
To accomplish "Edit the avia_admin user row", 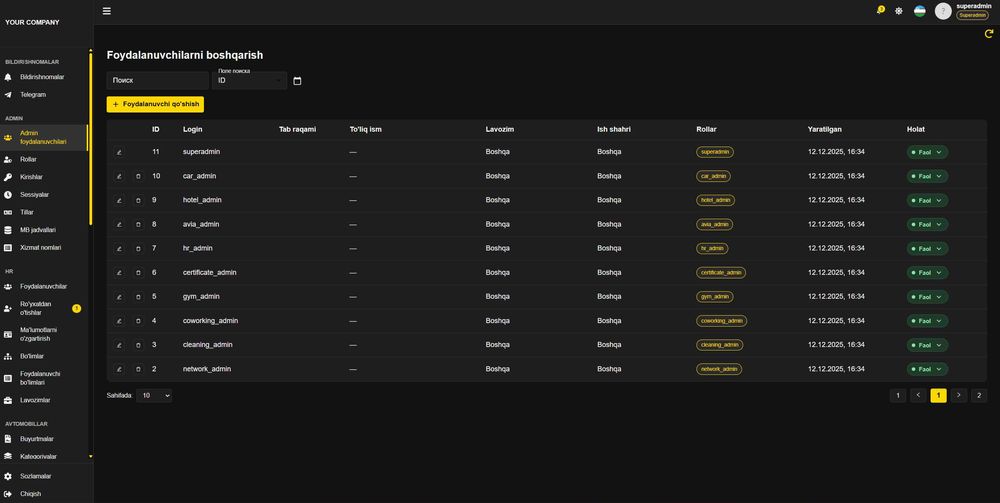I will pos(119,224).
